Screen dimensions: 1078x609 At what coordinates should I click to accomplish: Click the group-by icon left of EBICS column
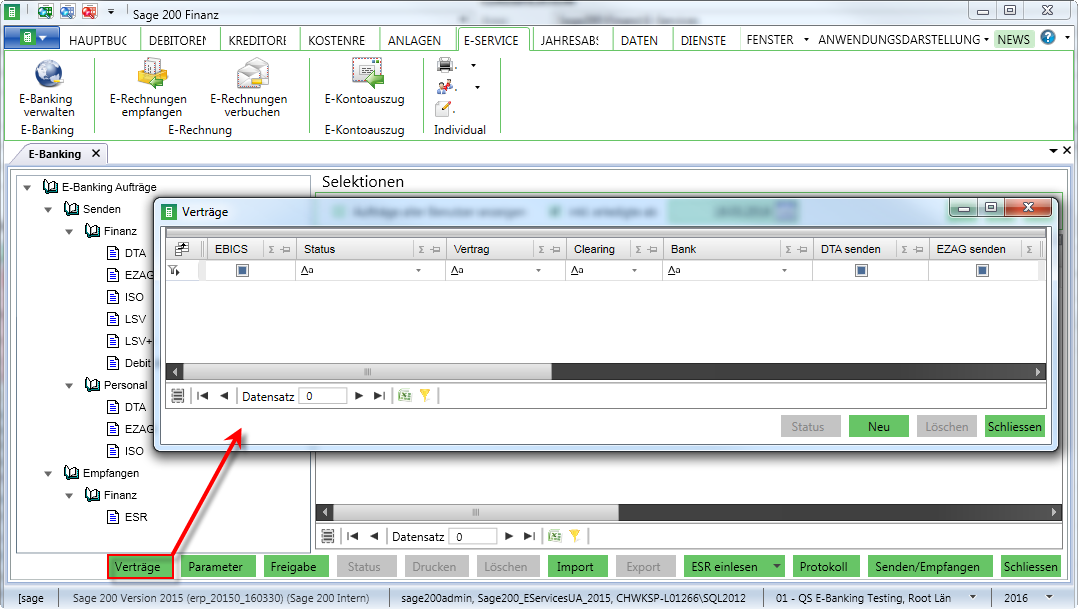pyautogui.click(x=182, y=249)
